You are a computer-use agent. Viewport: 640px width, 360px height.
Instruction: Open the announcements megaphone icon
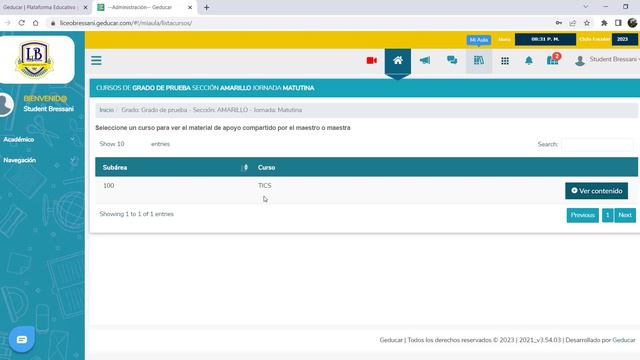coord(424,60)
